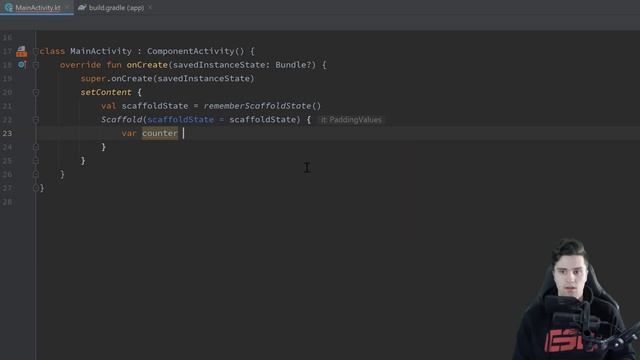Click the fold end marker on line 25
Viewport: 640px width, 360px height.
click(x=36, y=161)
